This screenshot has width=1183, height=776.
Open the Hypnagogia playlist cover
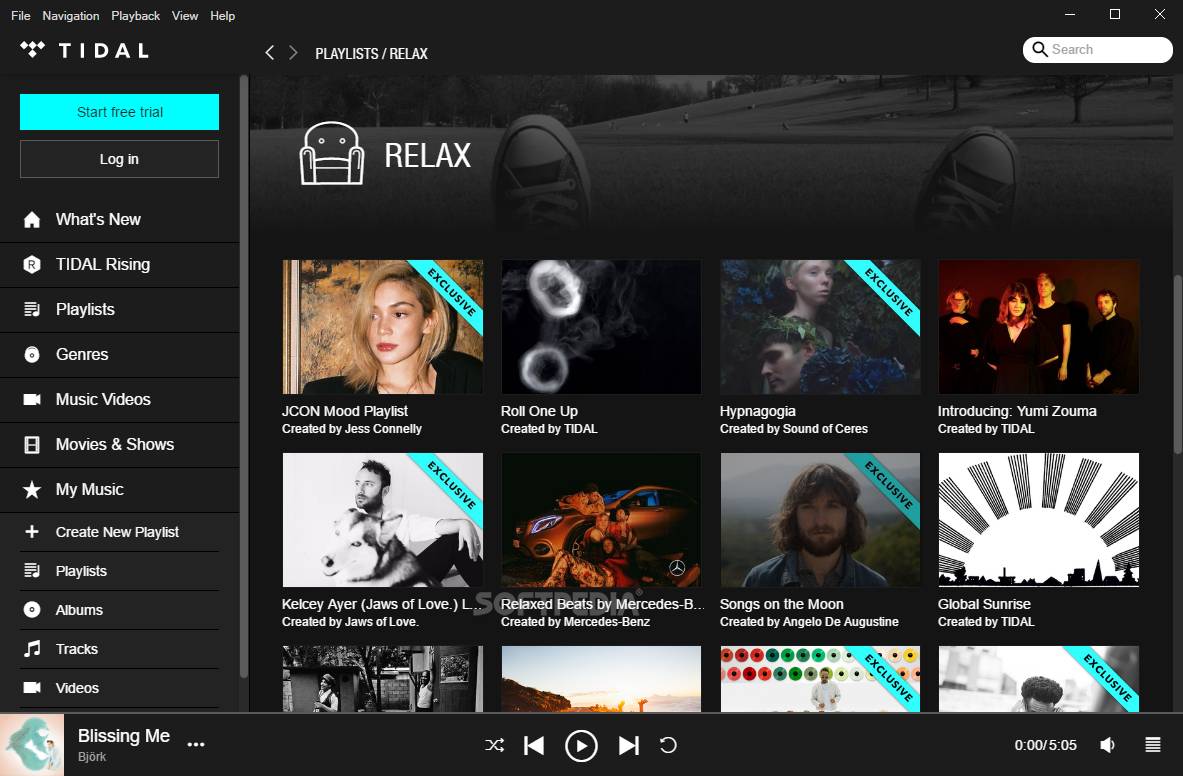pos(820,327)
